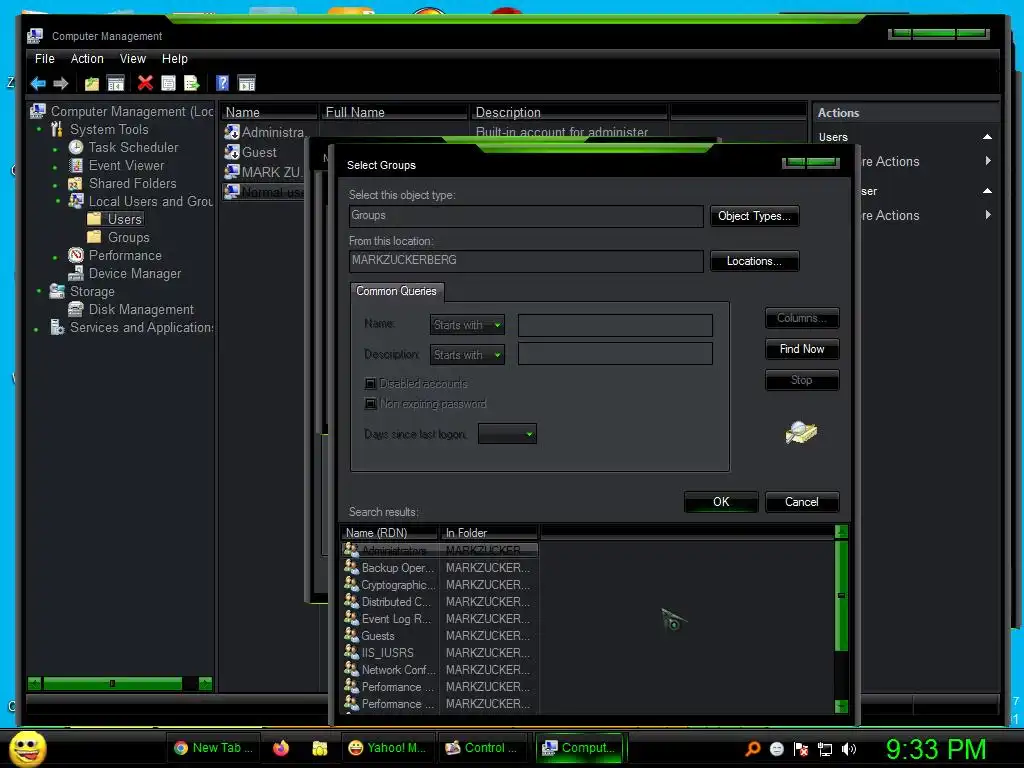This screenshot has height=768, width=1024.
Task: Select Event Log R... row in results
Action: 440,618
